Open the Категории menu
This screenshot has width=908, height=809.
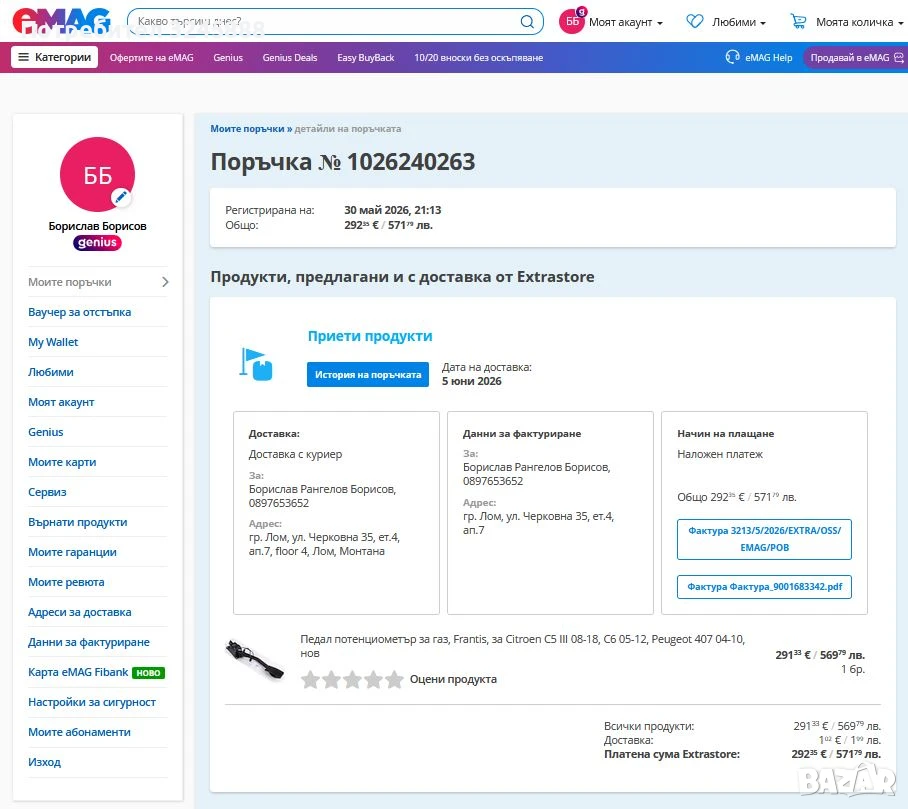point(54,57)
